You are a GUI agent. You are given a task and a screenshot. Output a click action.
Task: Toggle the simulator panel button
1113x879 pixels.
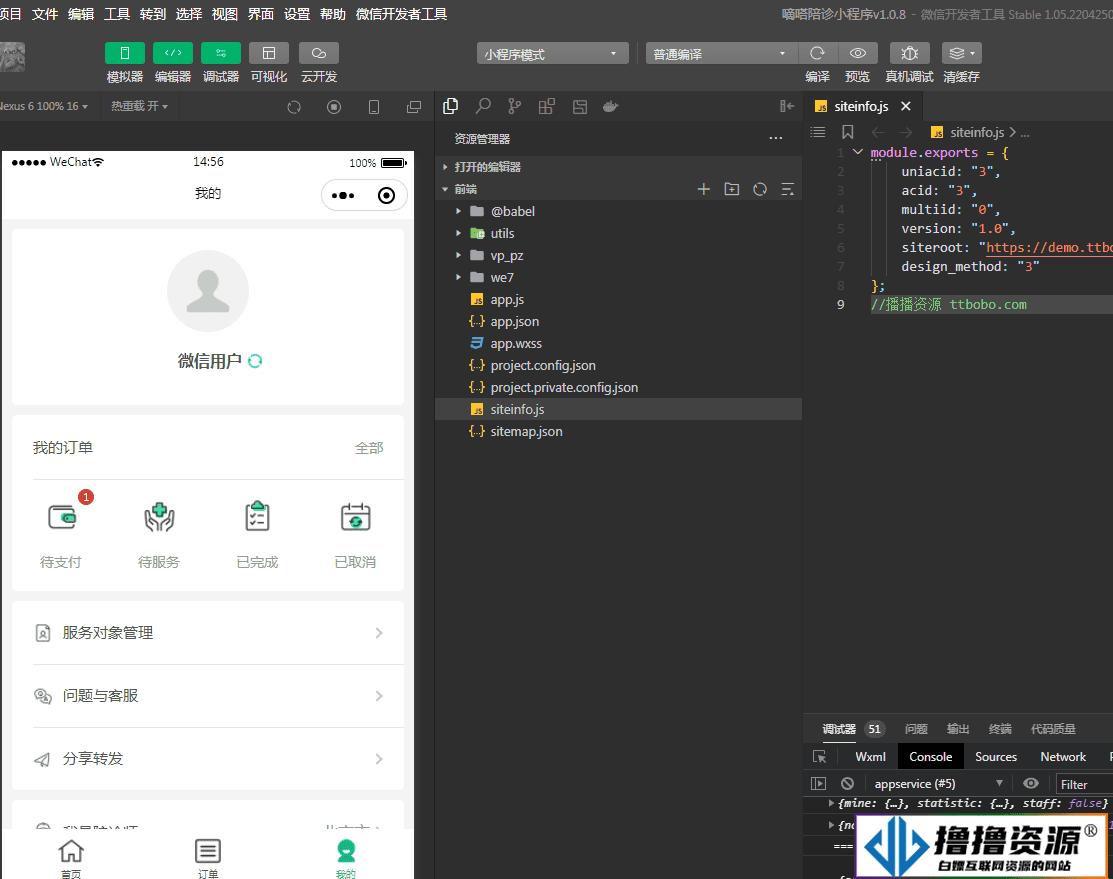point(125,53)
